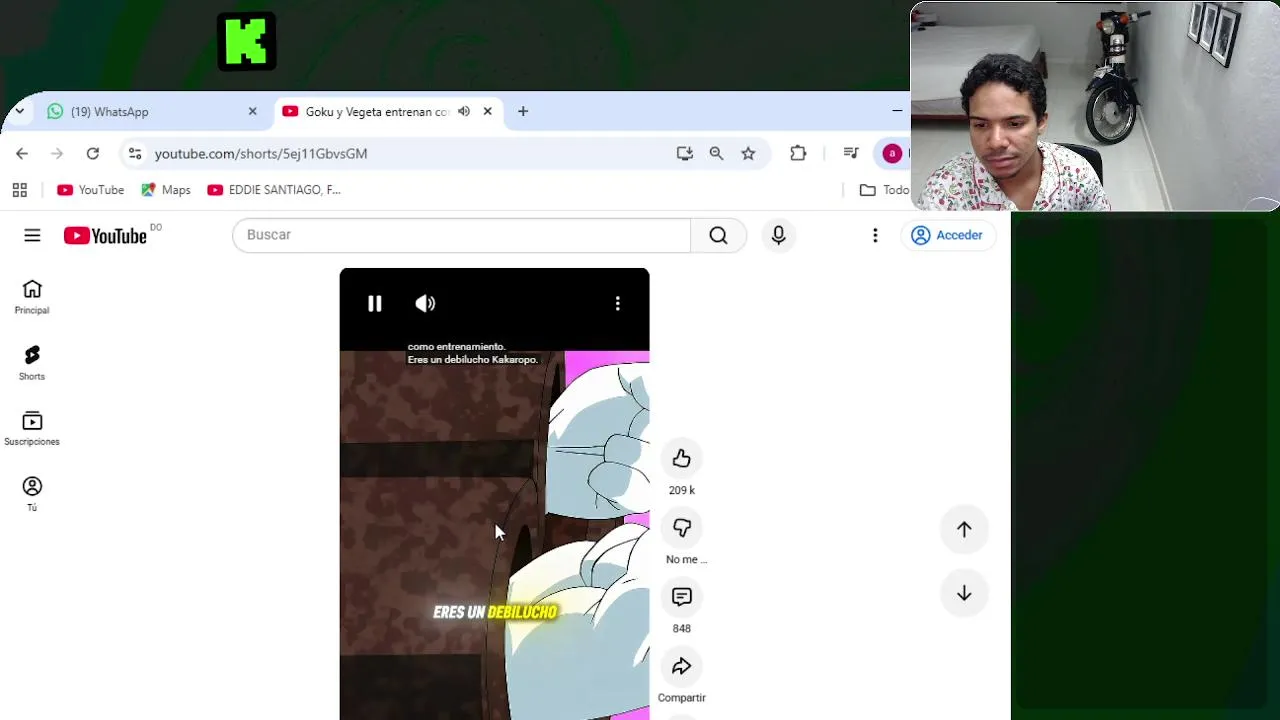Screen dimensions: 1280x720
Task: Open the Short's three-dot options menu
Action: [x=618, y=303]
